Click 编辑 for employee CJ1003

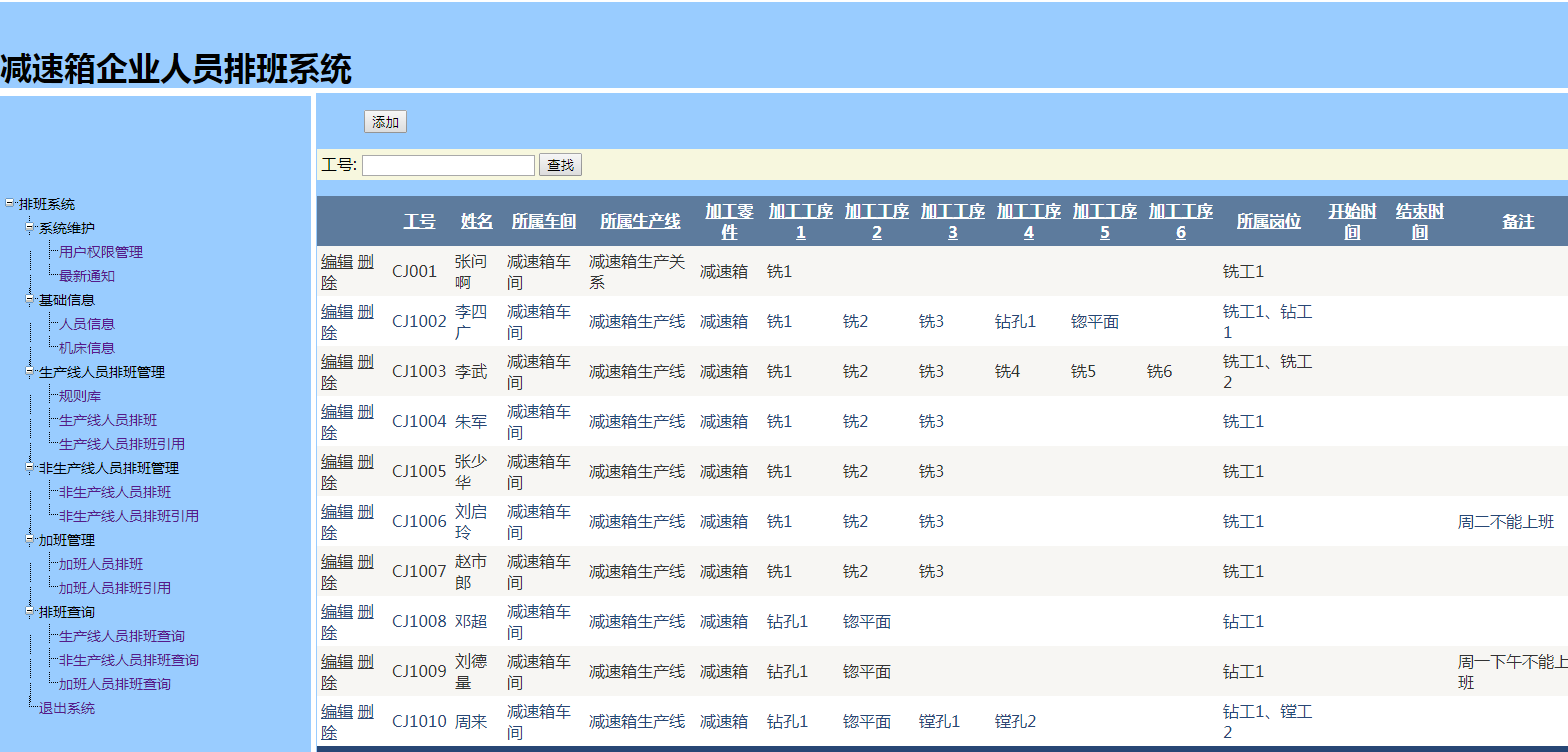coord(337,361)
